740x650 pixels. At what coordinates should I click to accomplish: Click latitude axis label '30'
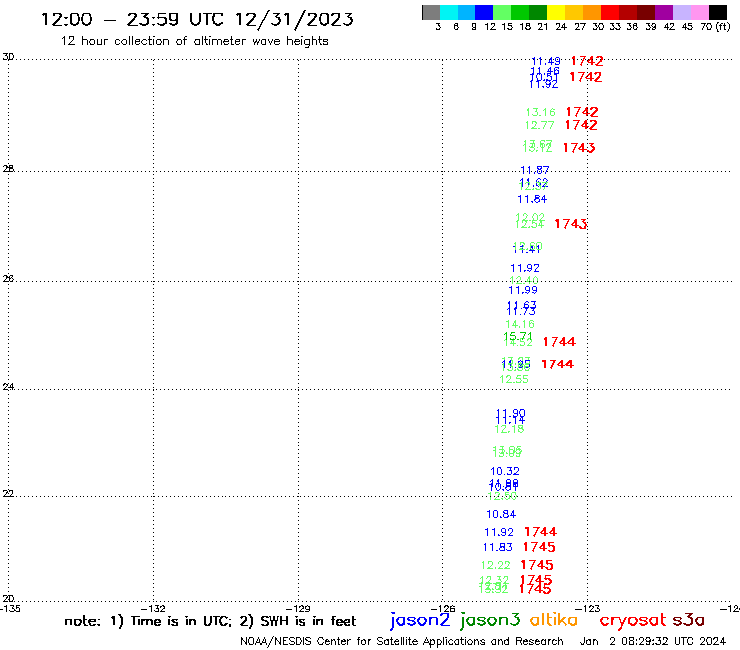(x=8, y=57)
